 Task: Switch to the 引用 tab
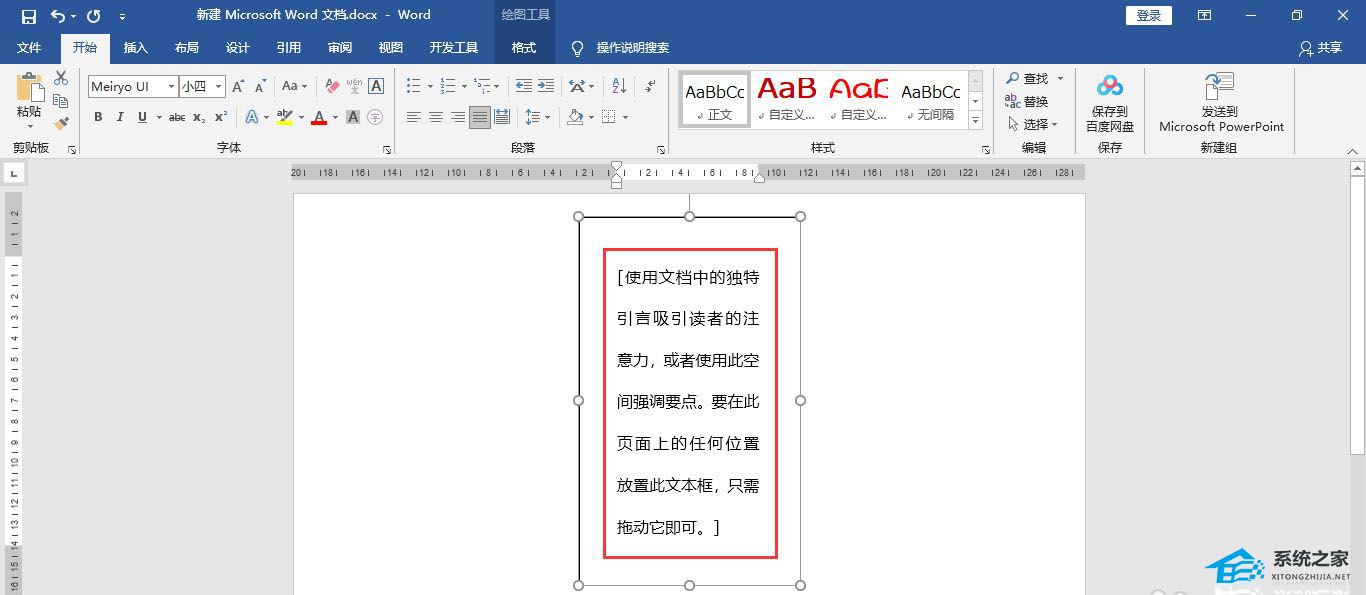[288, 47]
